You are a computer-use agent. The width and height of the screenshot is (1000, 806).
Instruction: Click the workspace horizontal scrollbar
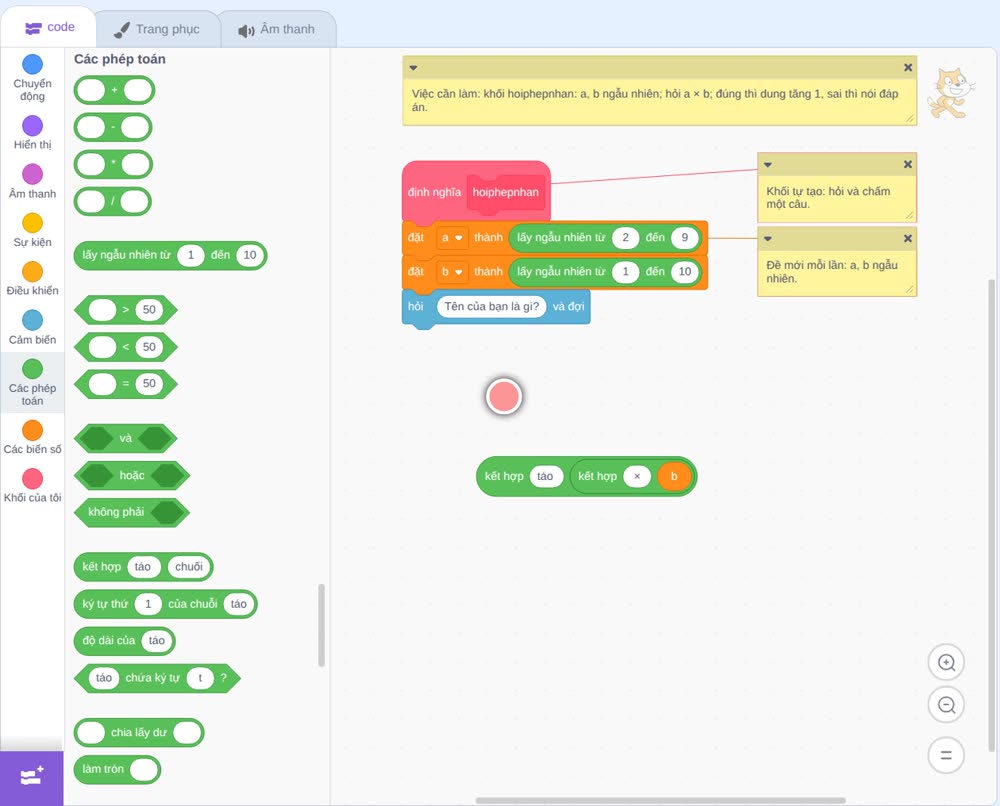[660, 800]
